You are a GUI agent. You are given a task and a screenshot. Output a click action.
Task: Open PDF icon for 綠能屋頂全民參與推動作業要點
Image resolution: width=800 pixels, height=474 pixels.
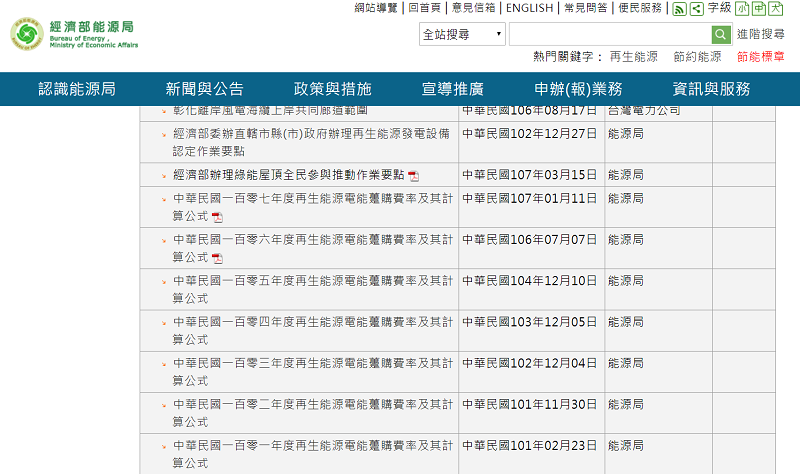click(x=413, y=176)
